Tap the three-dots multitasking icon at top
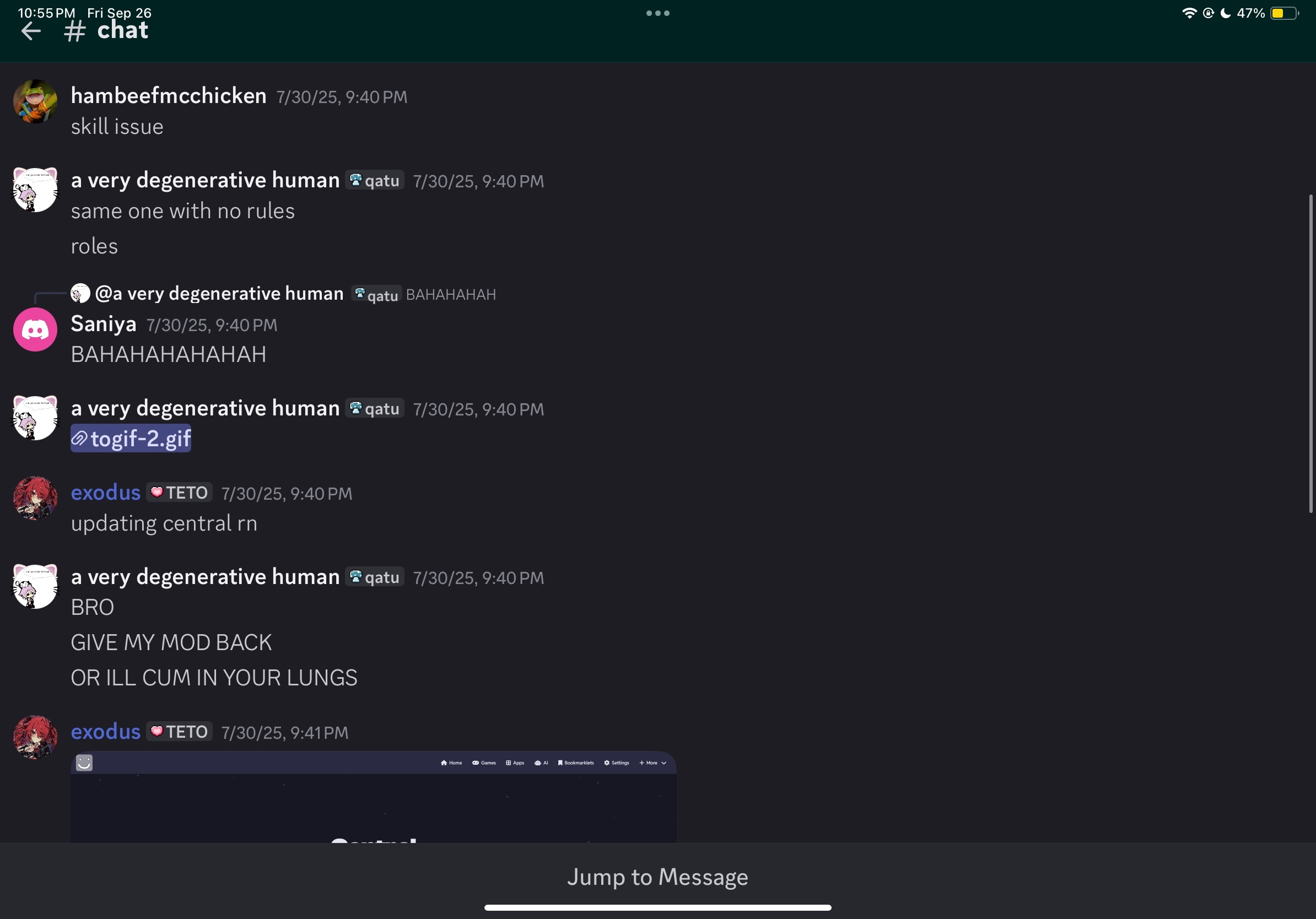This screenshot has width=1316, height=919. [657, 13]
